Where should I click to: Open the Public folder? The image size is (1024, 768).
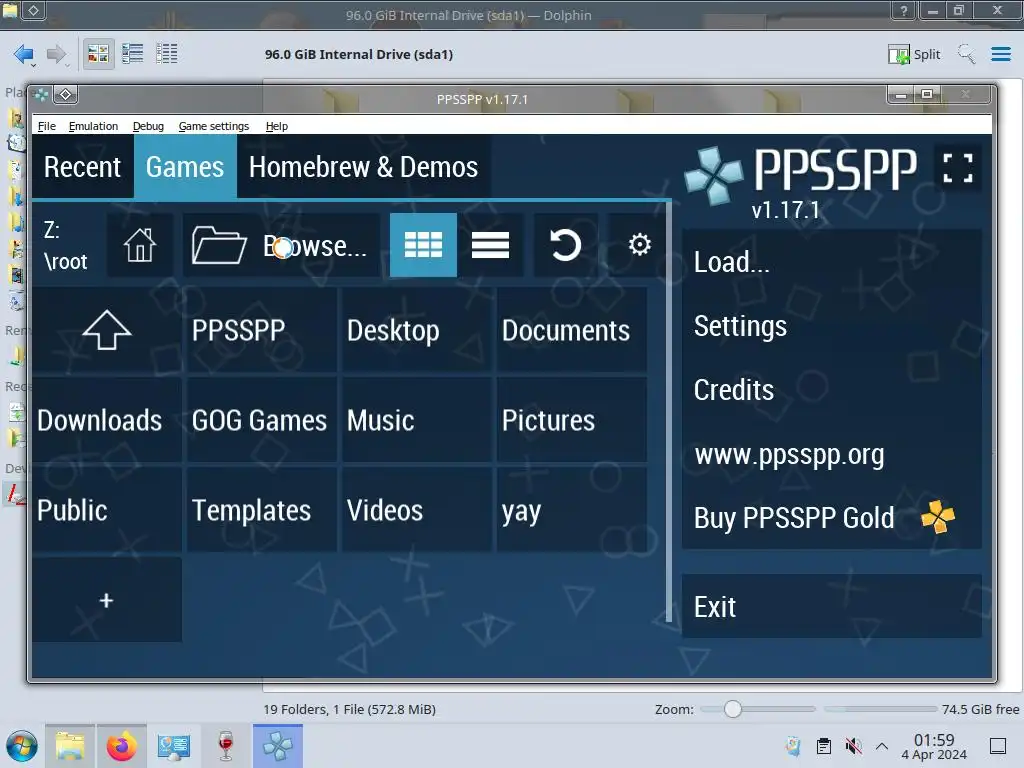click(x=106, y=510)
